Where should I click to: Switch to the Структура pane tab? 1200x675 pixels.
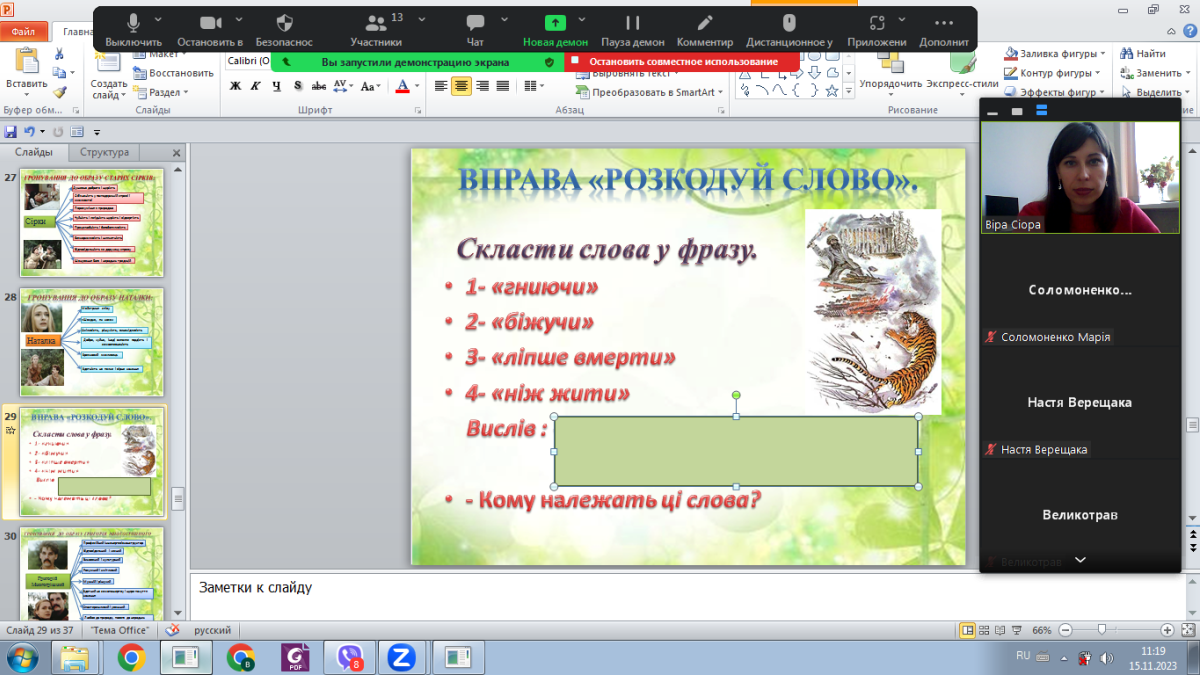tap(105, 153)
